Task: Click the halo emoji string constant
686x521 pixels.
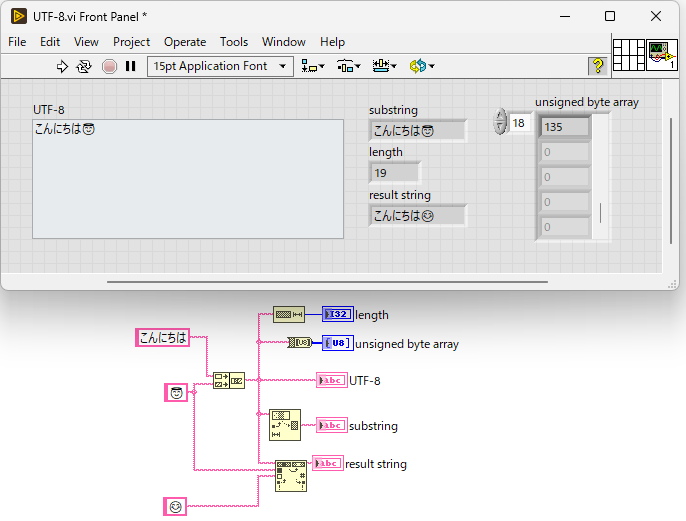Action: (x=176, y=392)
